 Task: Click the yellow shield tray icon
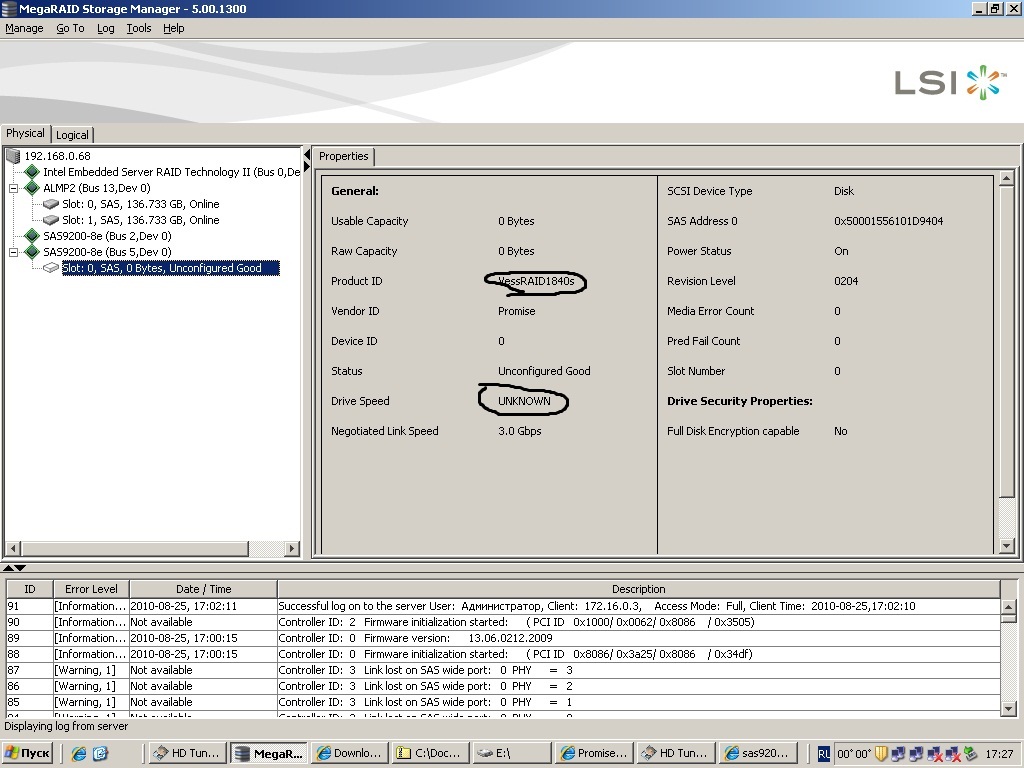click(x=881, y=754)
